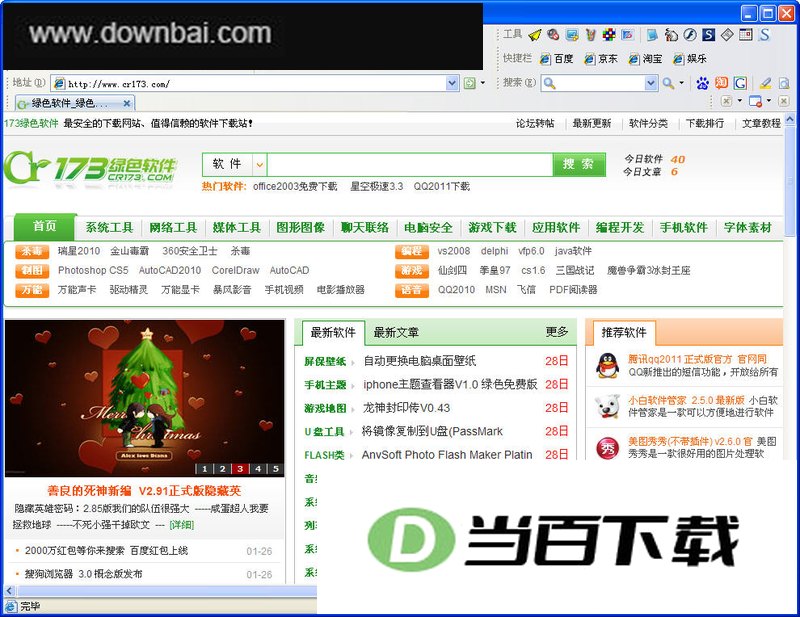
Task: Click the highlighter icon in search bar
Action: (765, 83)
